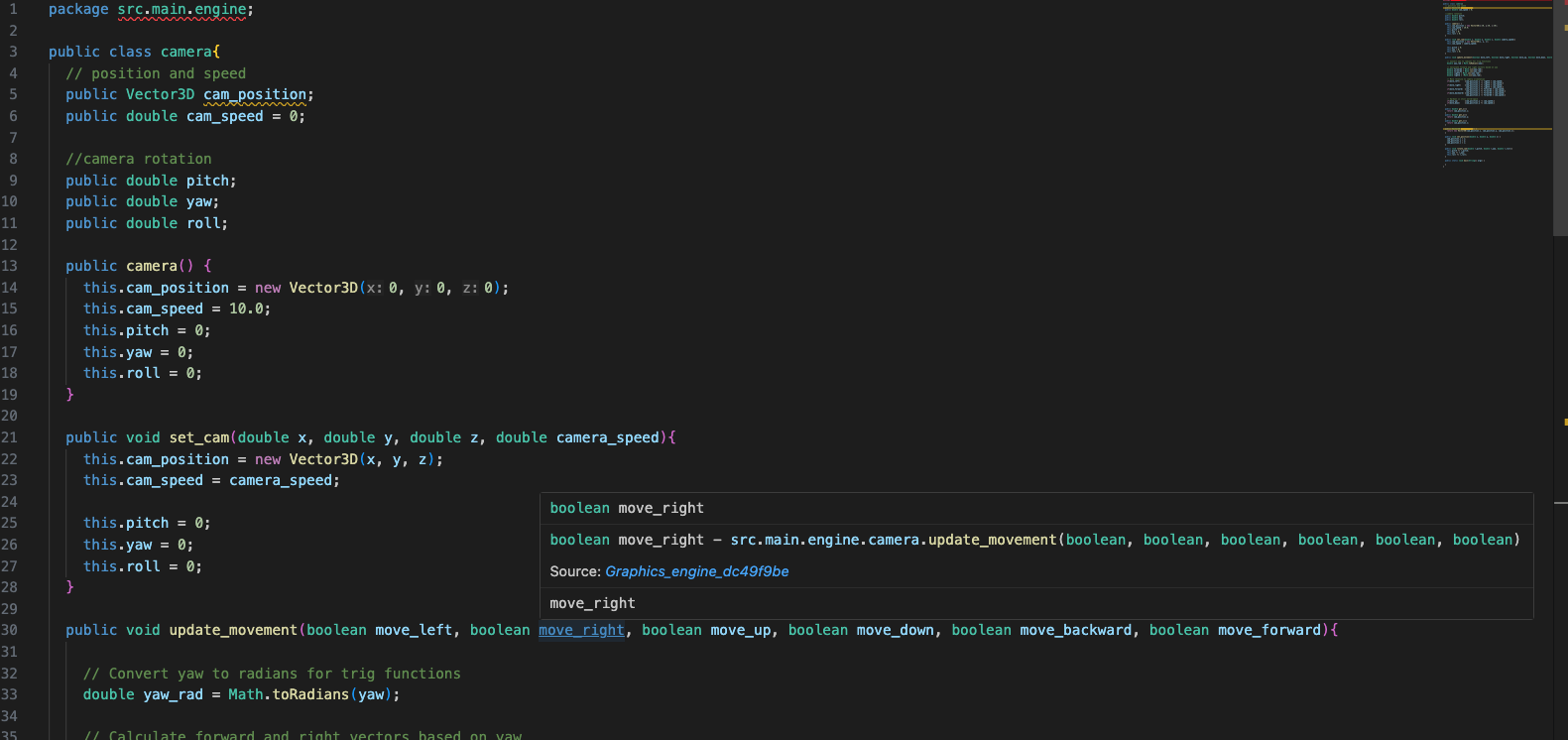Click the underlined move_right parameter
The width and height of the screenshot is (1568, 740).
[581, 630]
